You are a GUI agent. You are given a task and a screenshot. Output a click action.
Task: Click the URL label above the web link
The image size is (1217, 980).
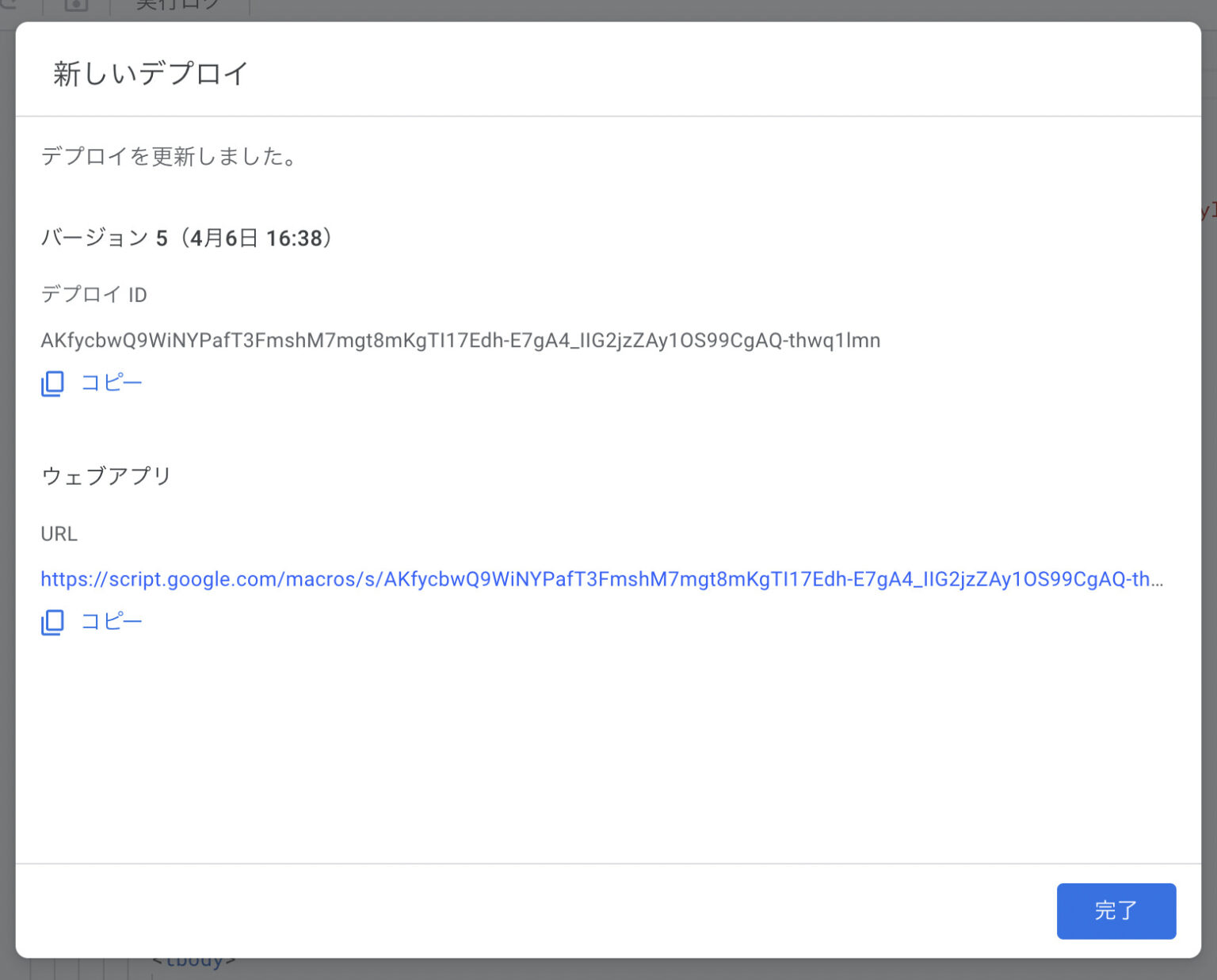(59, 533)
